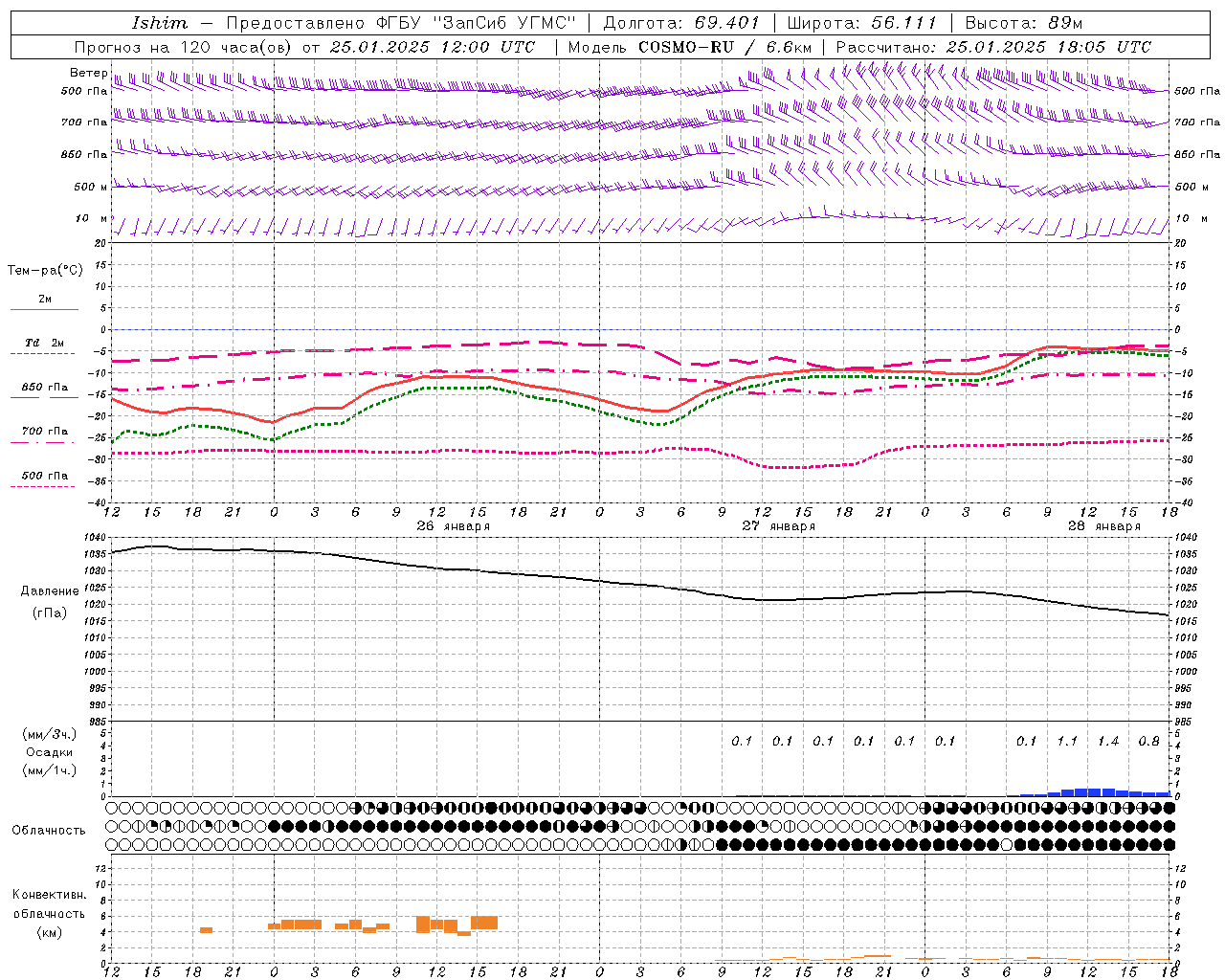Click the "Модель COSMO-RU / 6.6км" model label
1225x980 pixels.
[689, 47]
